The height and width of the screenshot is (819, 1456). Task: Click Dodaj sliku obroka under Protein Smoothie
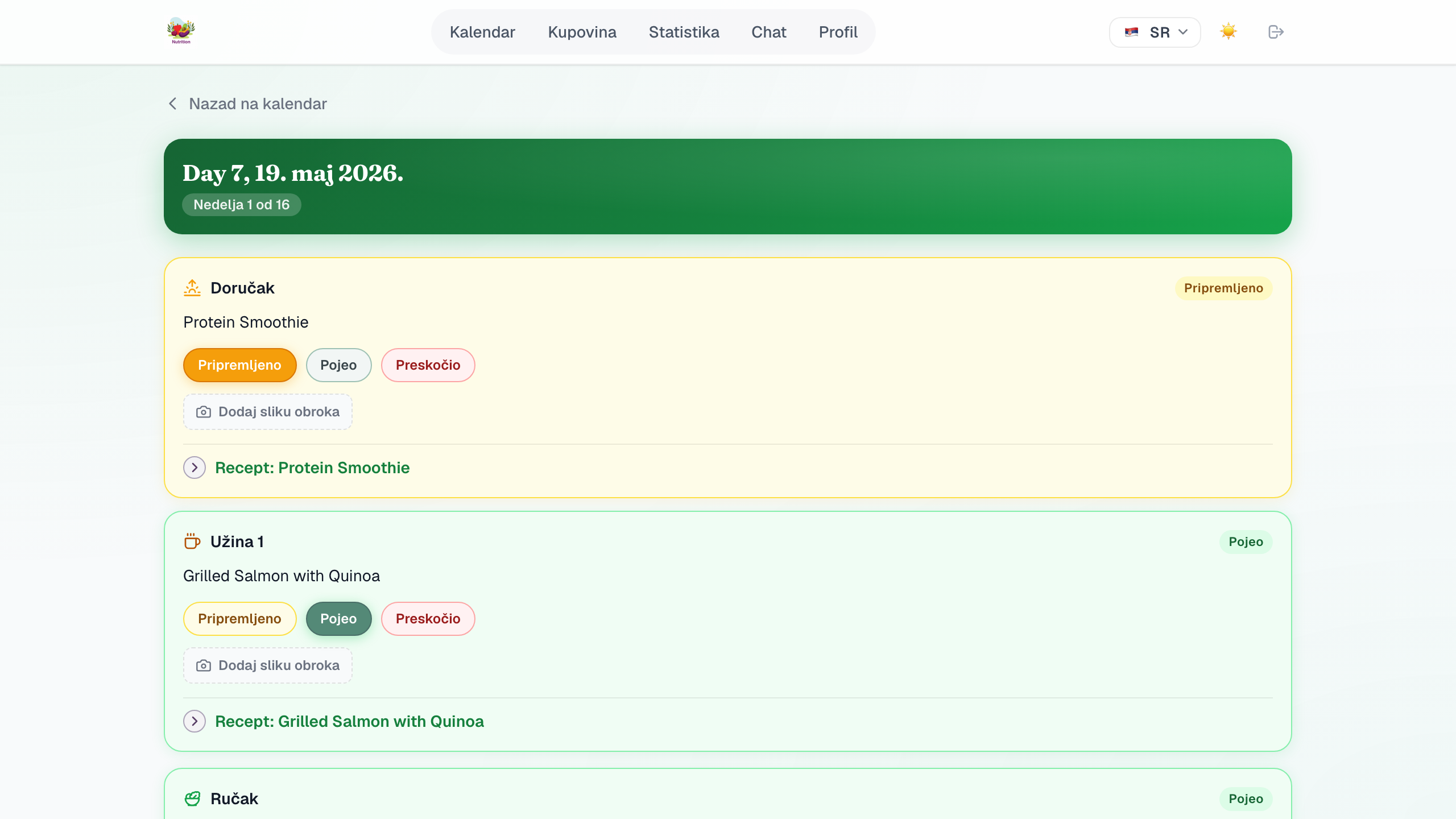[267, 412]
